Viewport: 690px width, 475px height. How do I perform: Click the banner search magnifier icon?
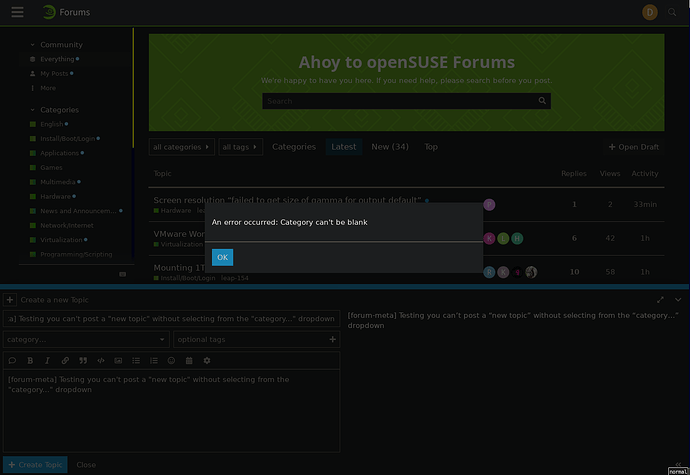(542, 101)
